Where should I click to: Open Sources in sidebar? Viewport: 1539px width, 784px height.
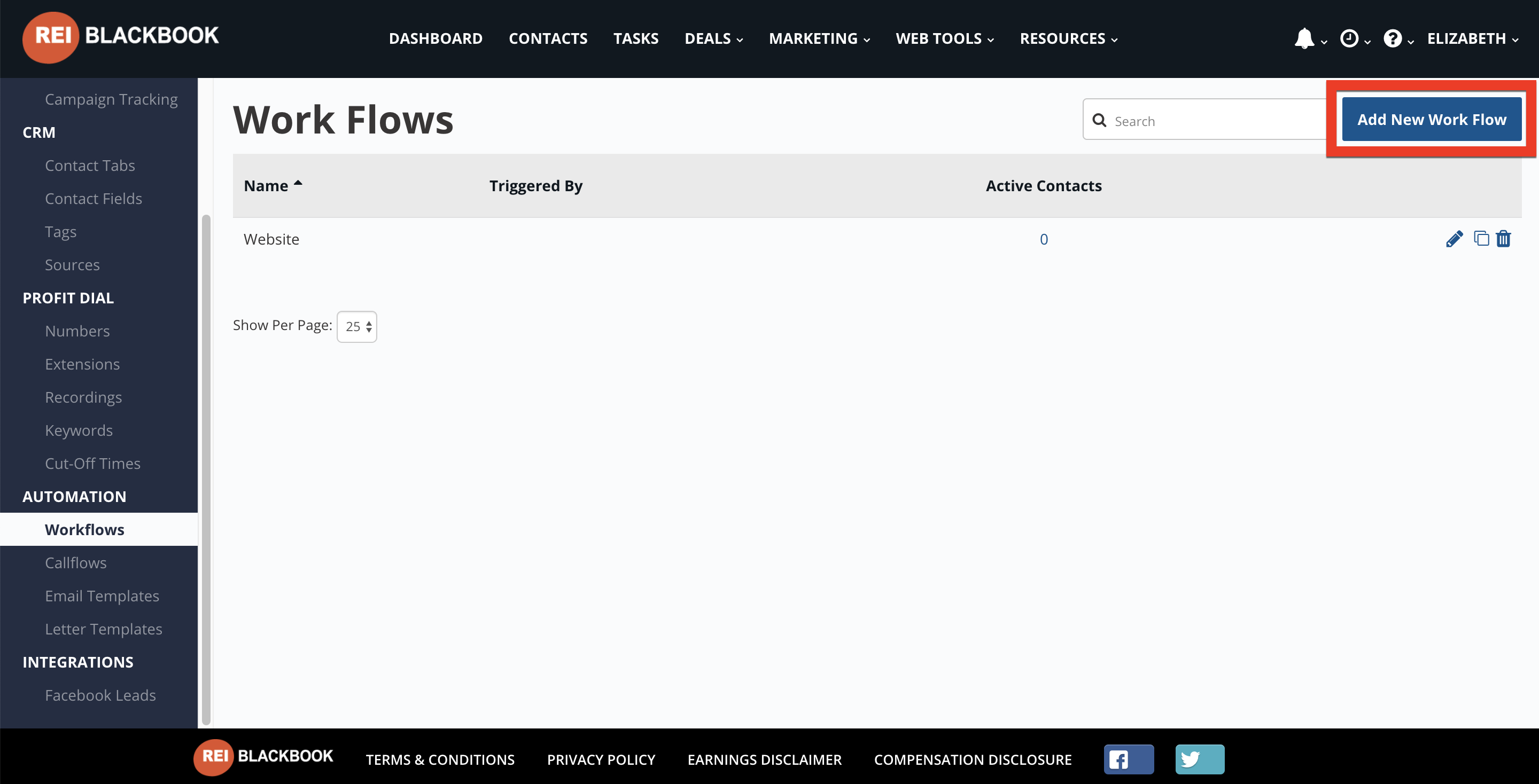(72, 264)
